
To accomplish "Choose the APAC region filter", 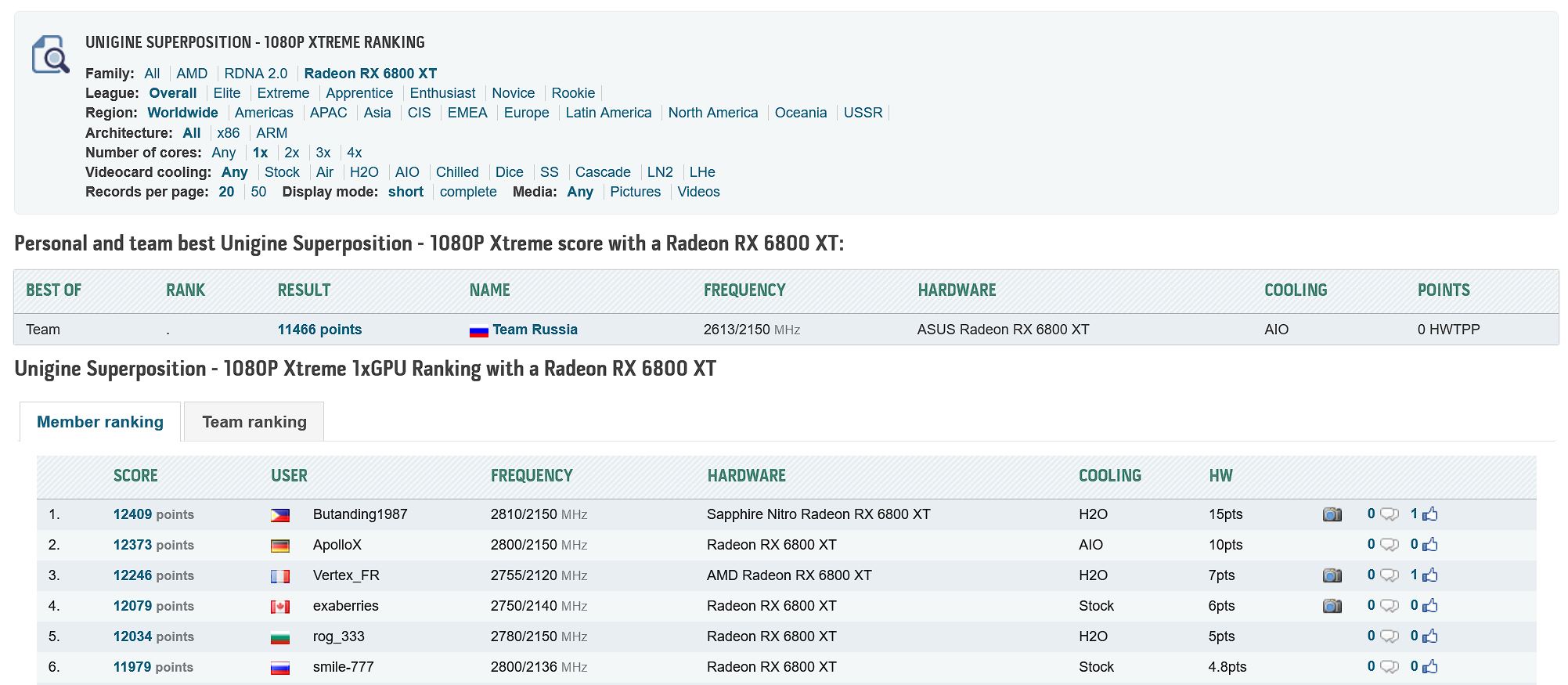I will click(x=328, y=113).
